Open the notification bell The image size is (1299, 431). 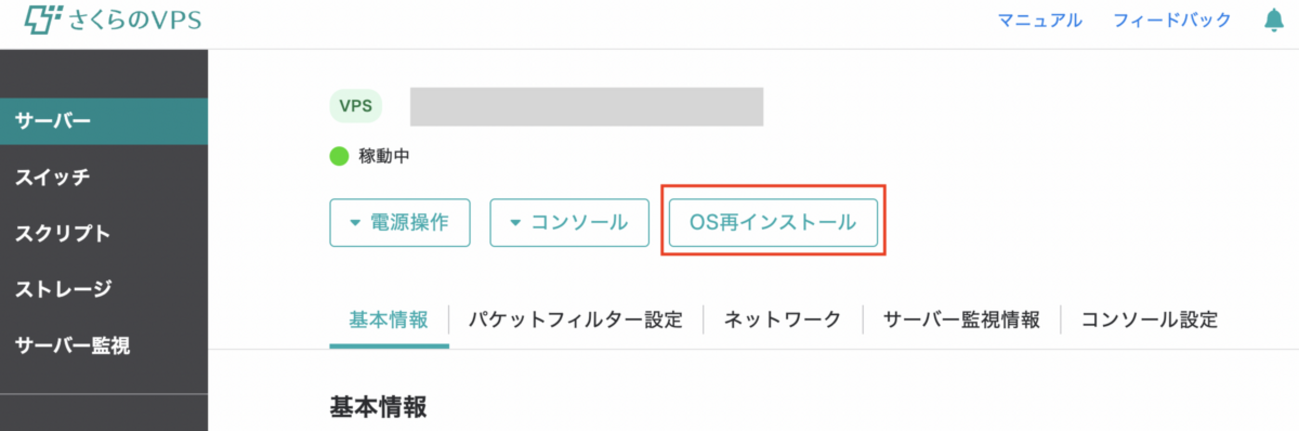[x=1273, y=20]
